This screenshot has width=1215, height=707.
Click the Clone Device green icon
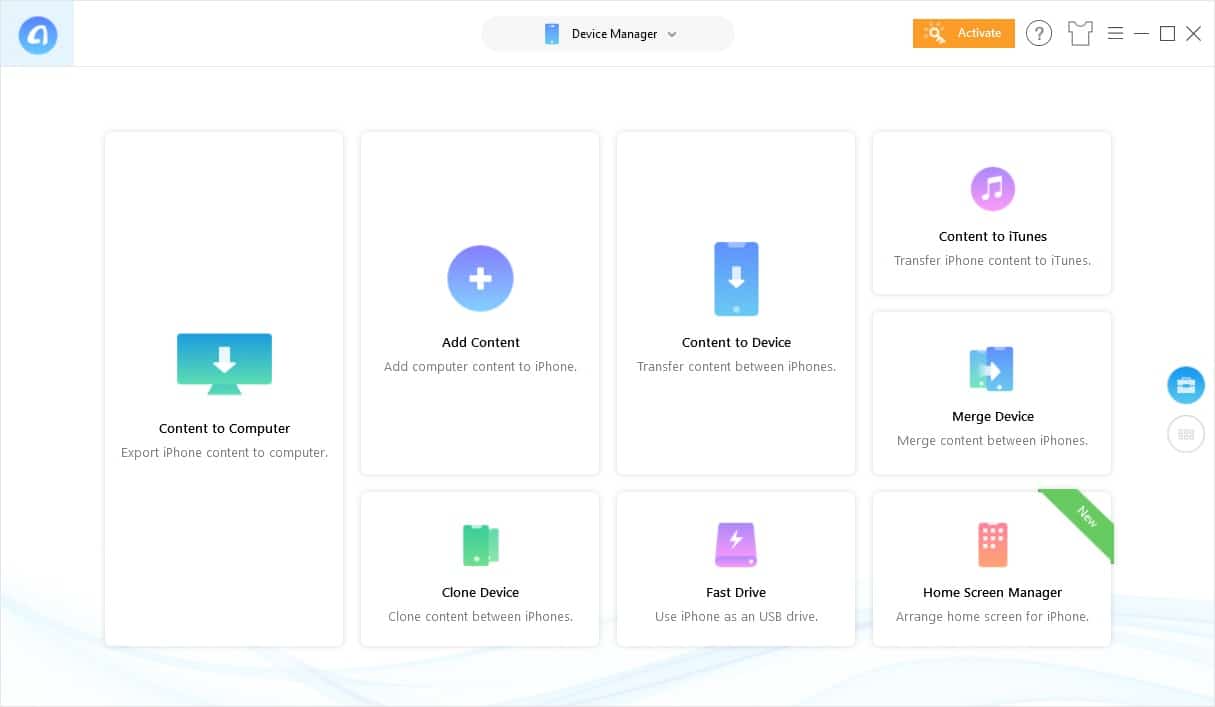480,546
